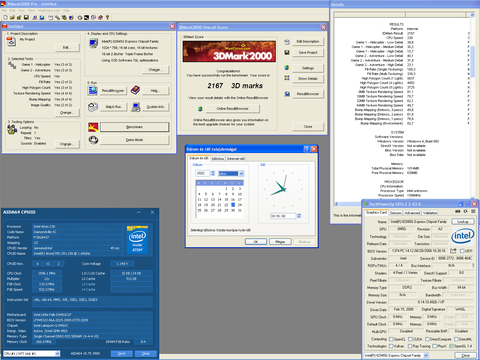Toggle the OpenGL 1.4 checkbox in GPU-Z

pos(451,346)
